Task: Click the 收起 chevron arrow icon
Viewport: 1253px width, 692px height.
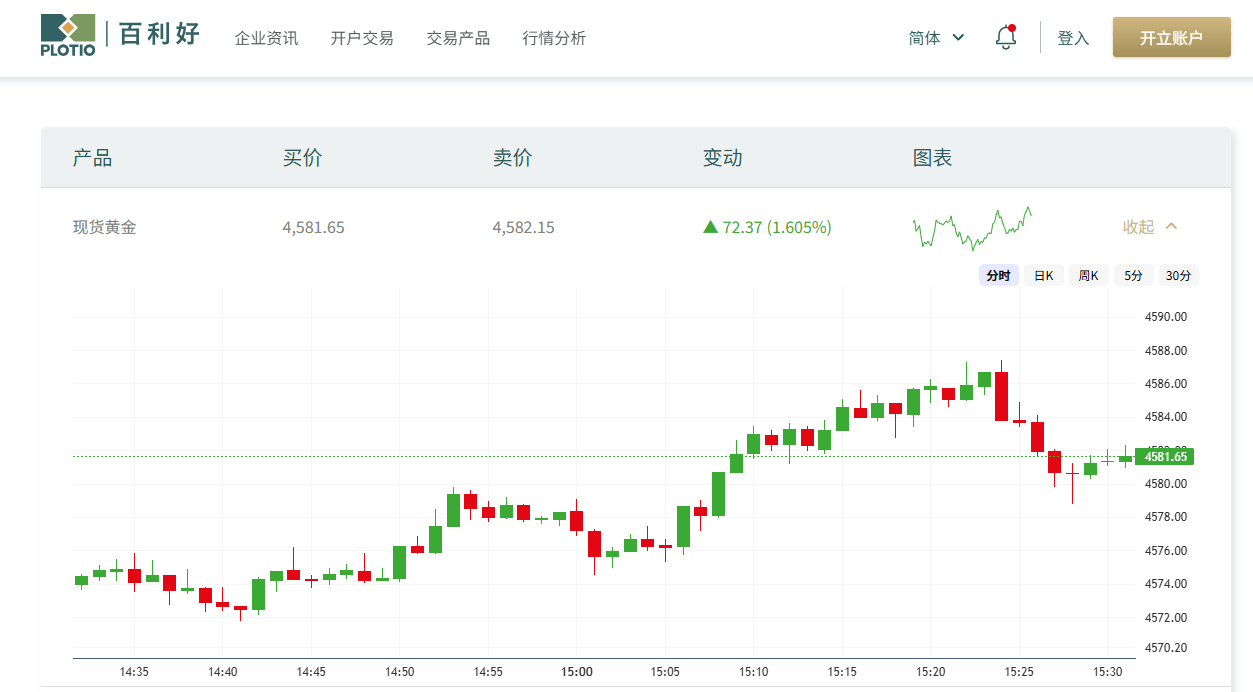Action: [1172, 227]
